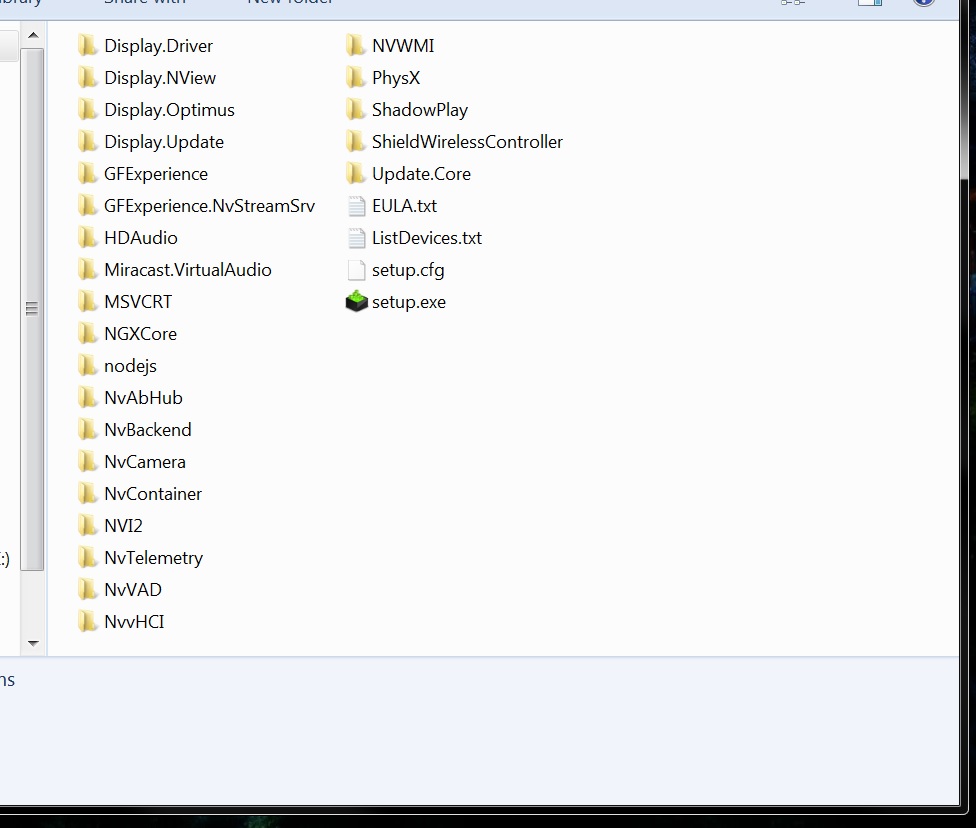Select the GFExperience folder icon
Screen dimensions: 976x828
(x=88, y=174)
